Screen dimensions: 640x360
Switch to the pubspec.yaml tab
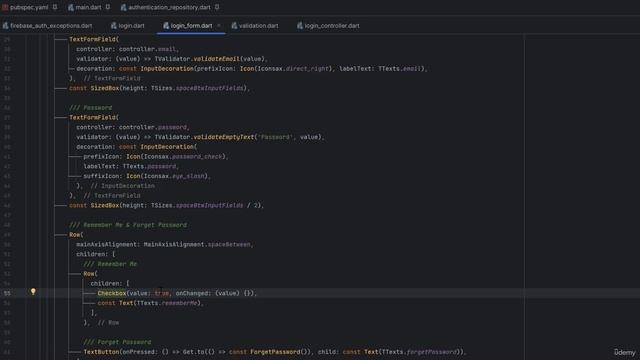(x=29, y=7)
